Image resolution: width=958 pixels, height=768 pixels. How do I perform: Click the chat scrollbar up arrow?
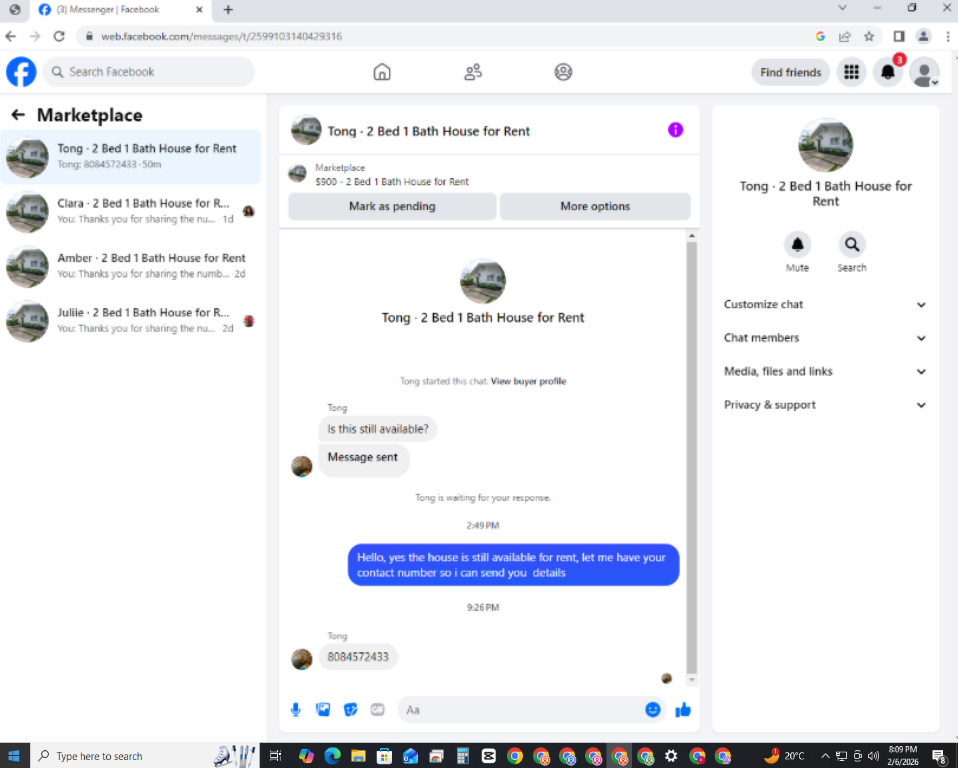click(x=692, y=236)
